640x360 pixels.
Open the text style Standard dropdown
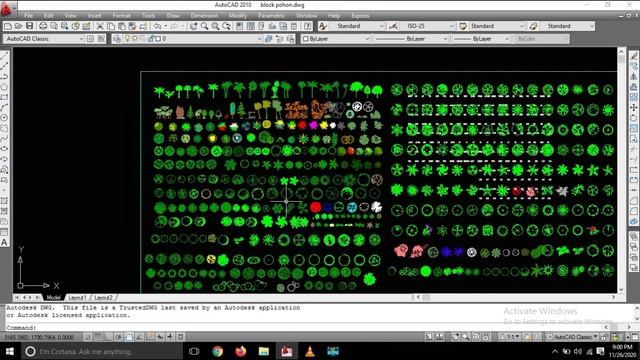coord(357,26)
